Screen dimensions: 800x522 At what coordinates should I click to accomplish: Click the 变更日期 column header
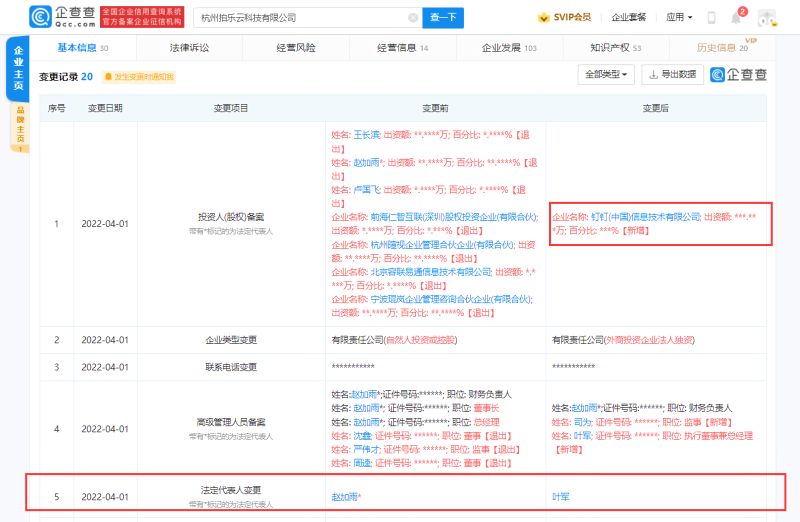point(105,108)
